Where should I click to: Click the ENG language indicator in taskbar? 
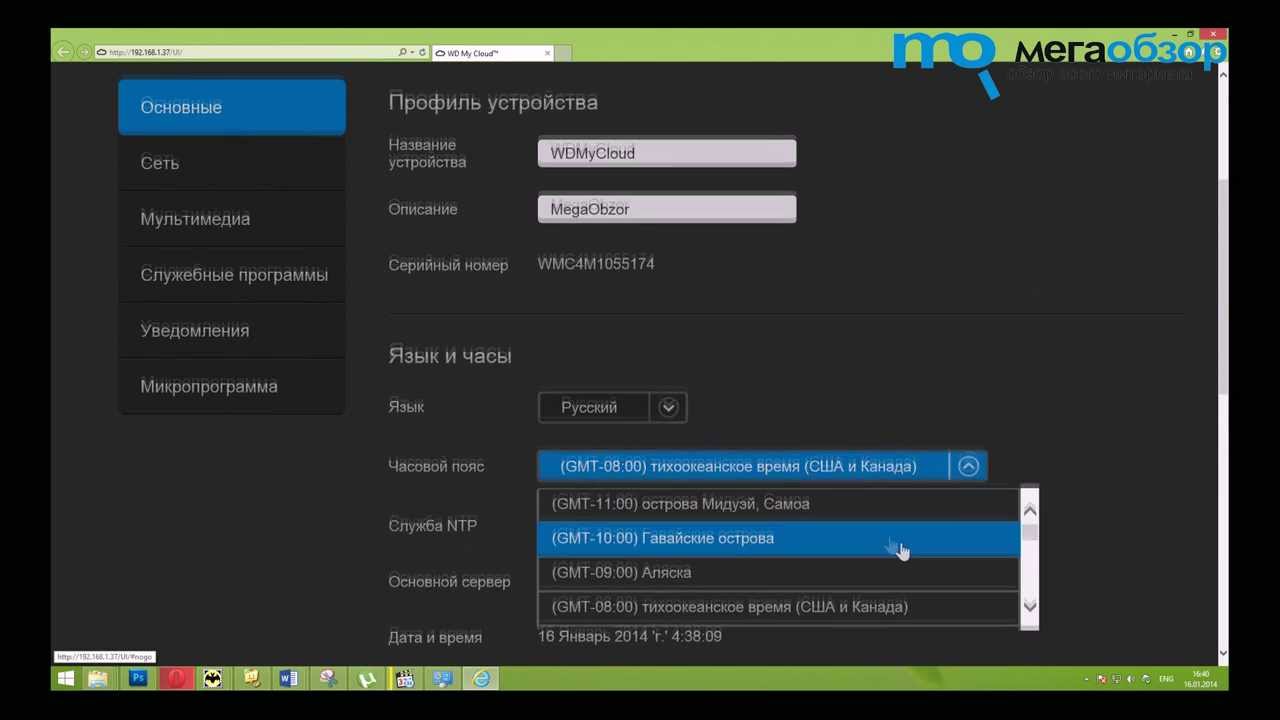tap(1166, 679)
